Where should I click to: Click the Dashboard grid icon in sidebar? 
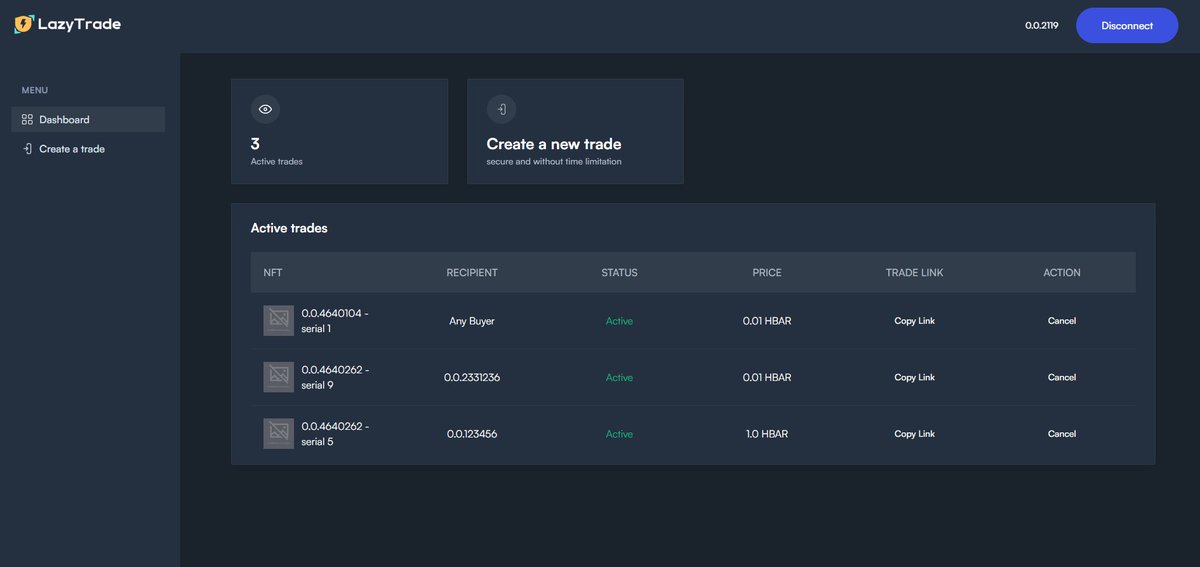click(x=27, y=119)
